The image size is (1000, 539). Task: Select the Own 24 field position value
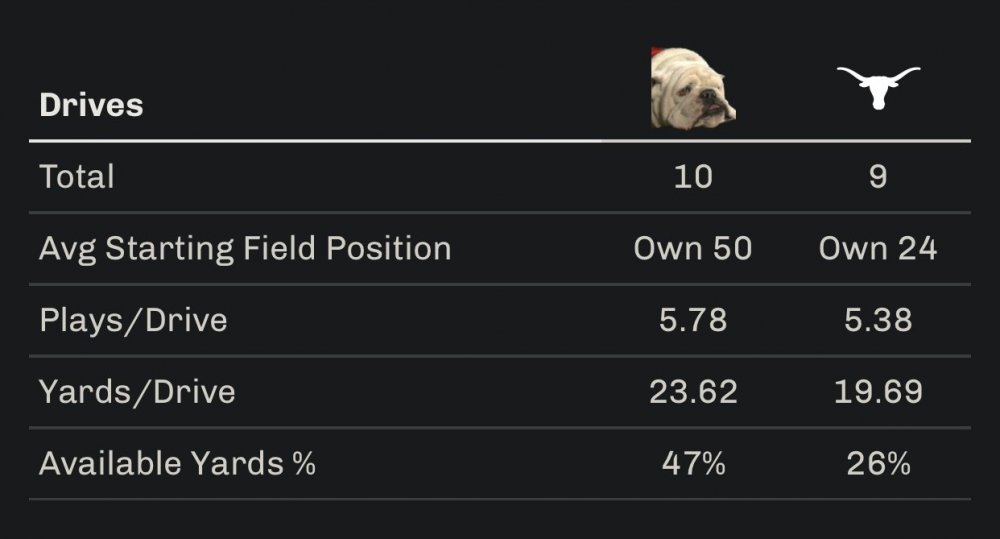click(878, 248)
